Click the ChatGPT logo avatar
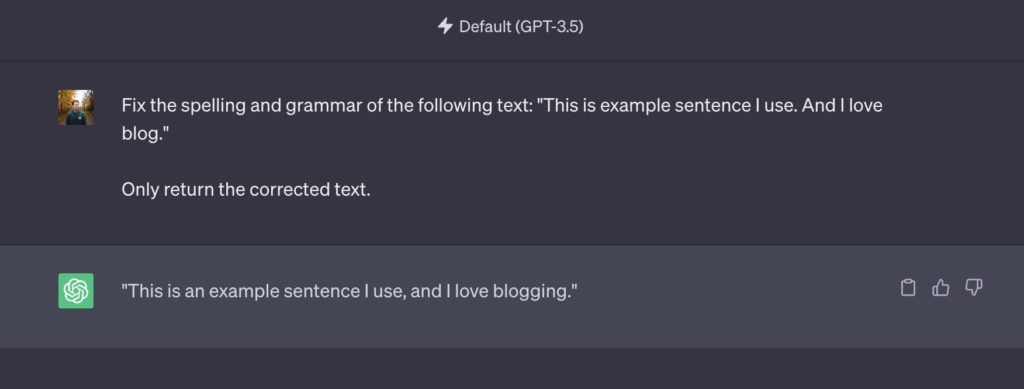The height and width of the screenshot is (389, 1024). [x=76, y=290]
